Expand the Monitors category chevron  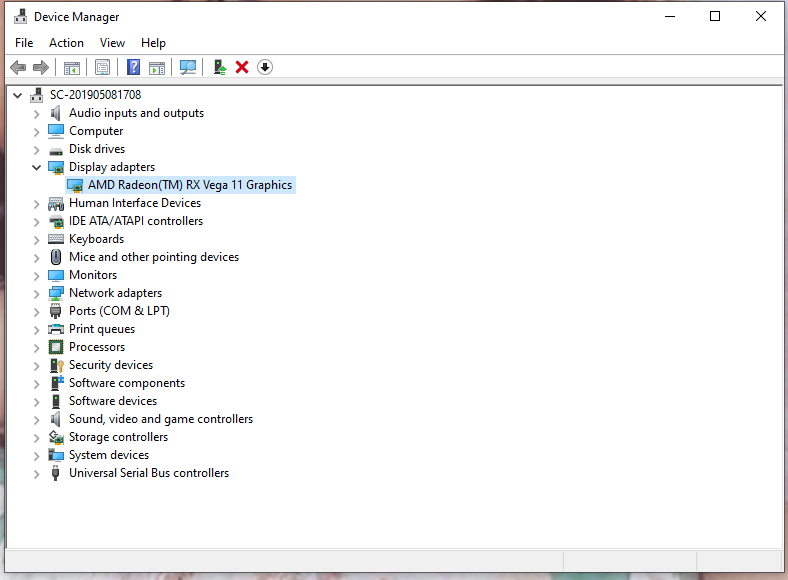click(x=36, y=276)
